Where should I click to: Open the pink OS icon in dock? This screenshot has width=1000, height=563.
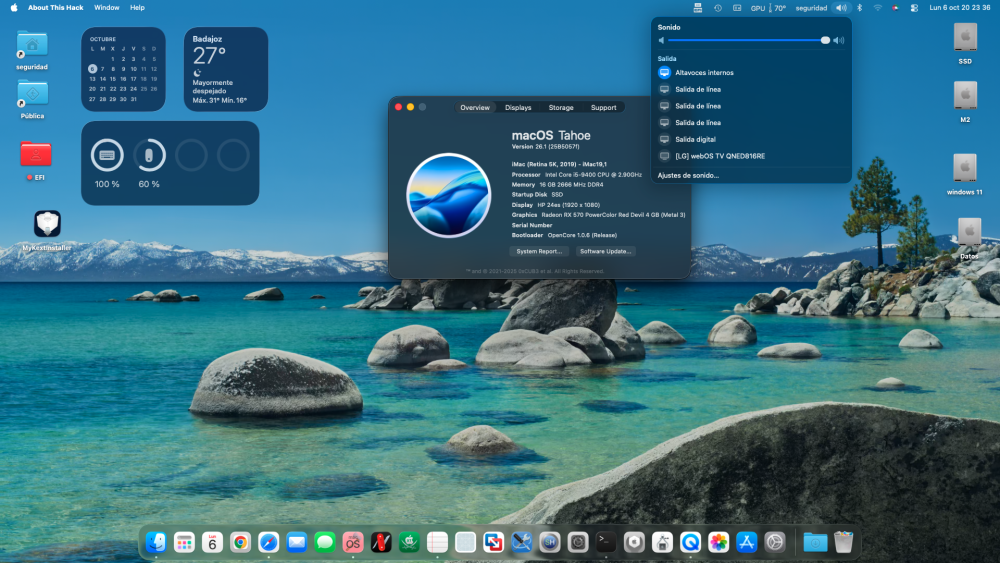(x=353, y=543)
